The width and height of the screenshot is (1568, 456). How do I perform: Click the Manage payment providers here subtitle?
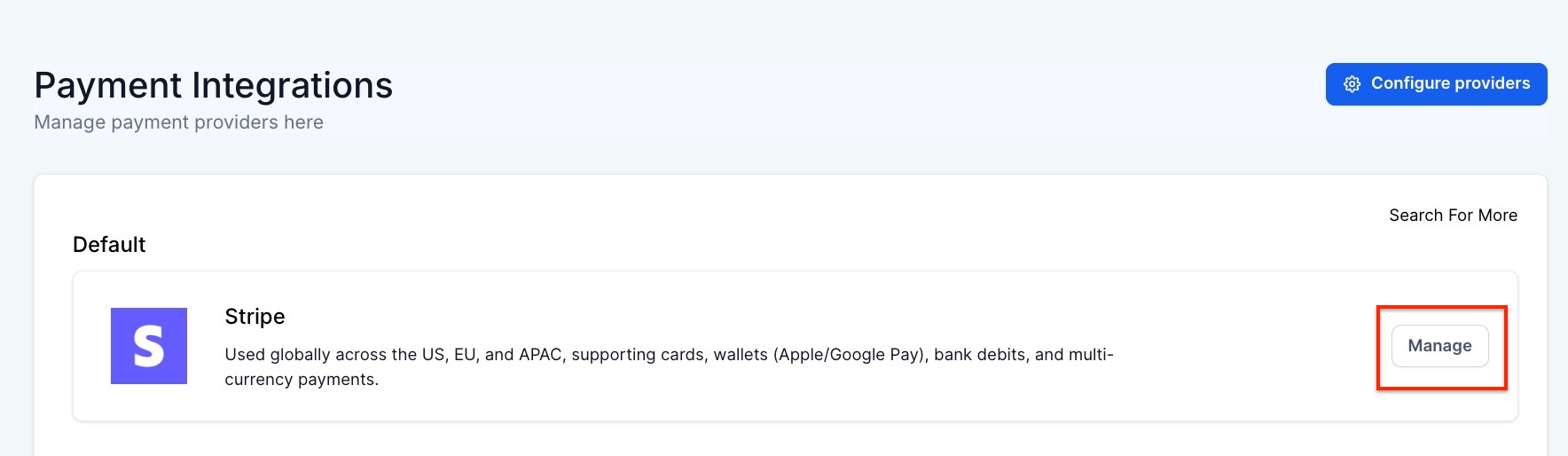point(178,122)
